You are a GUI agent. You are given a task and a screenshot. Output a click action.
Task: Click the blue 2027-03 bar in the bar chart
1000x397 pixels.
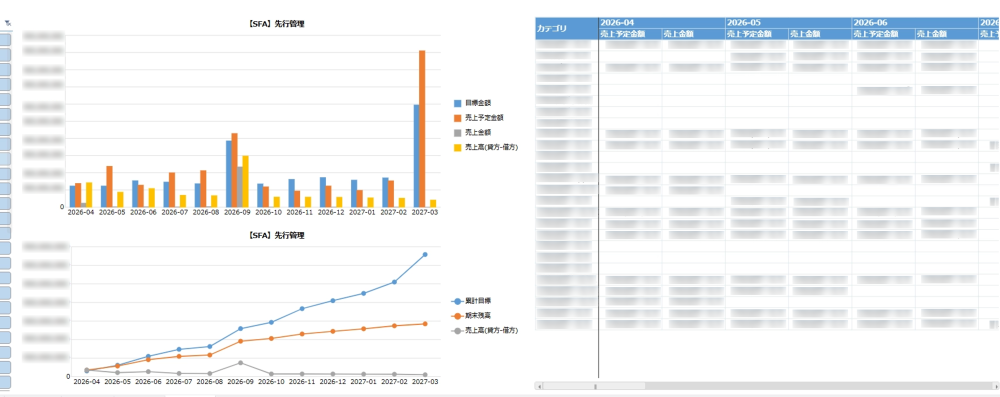(x=416, y=156)
